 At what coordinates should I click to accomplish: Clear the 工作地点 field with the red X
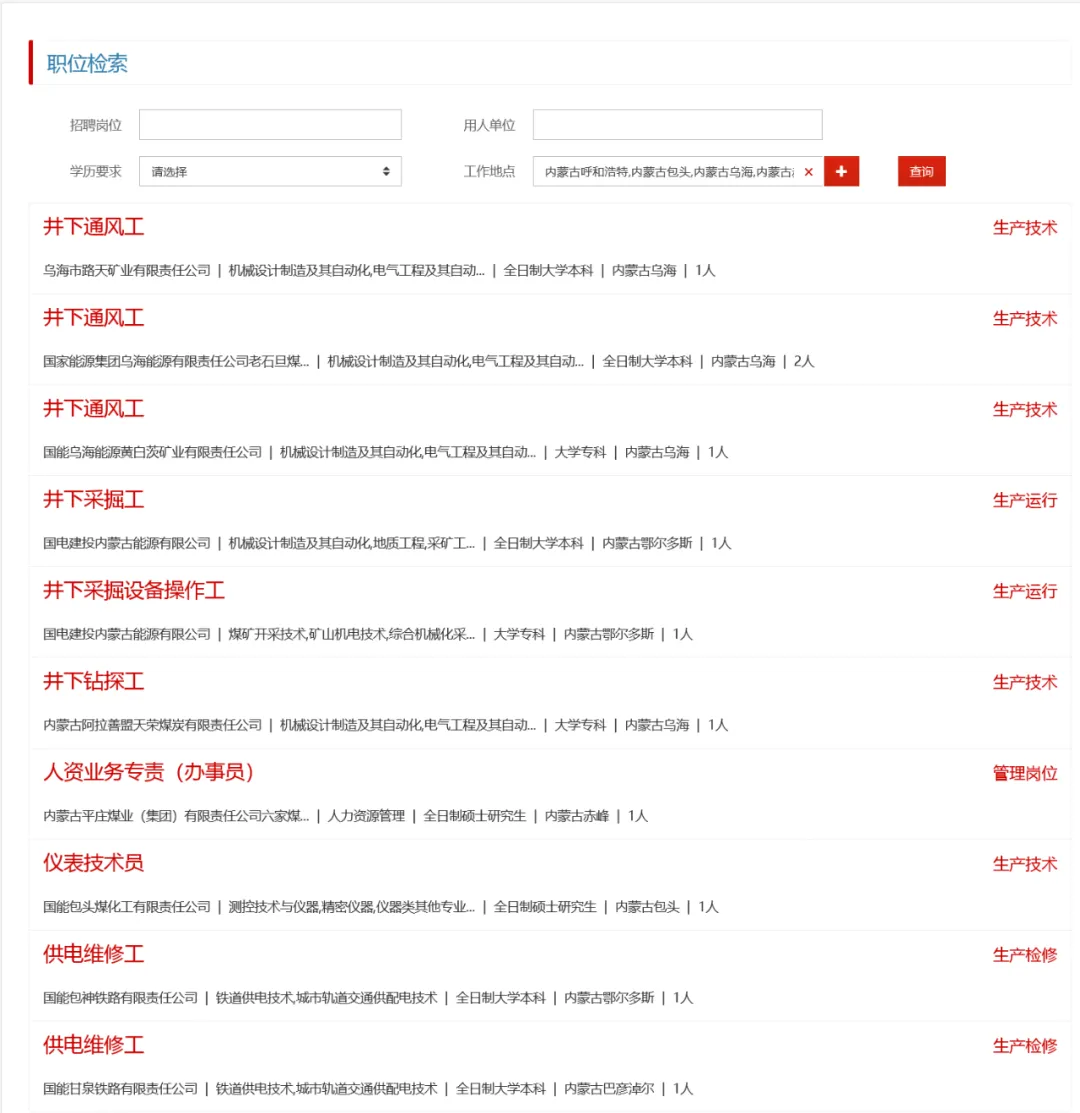pyautogui.click(x=808, y=172)
